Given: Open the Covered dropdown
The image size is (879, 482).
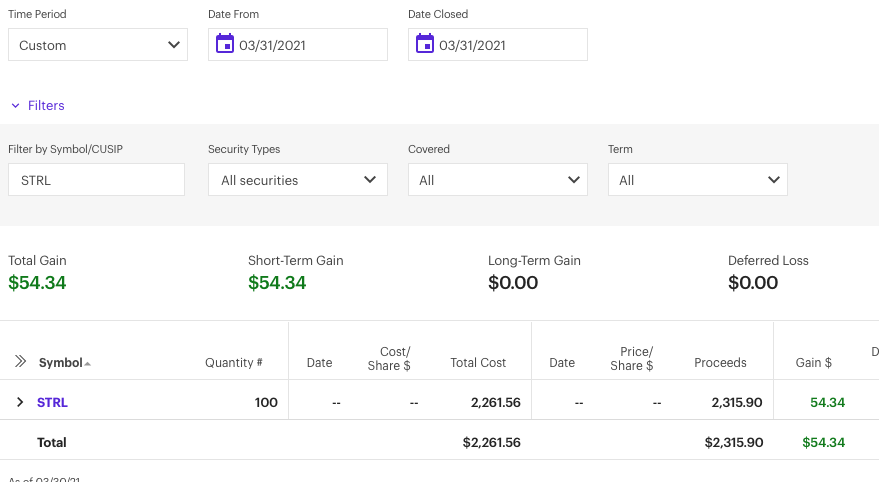Looking at the screenshot, I should (498, 180).
